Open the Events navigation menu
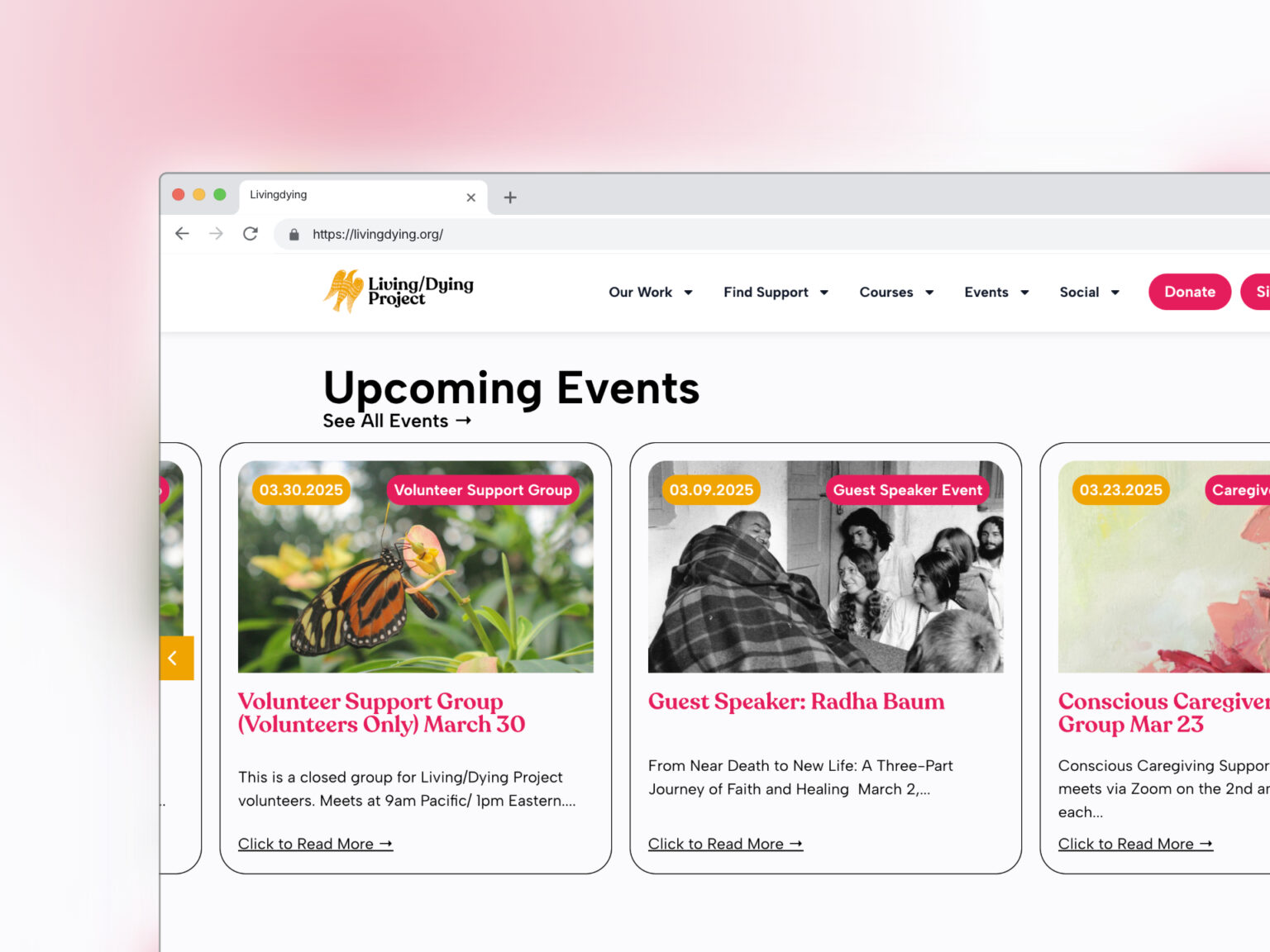 (995, 293)
